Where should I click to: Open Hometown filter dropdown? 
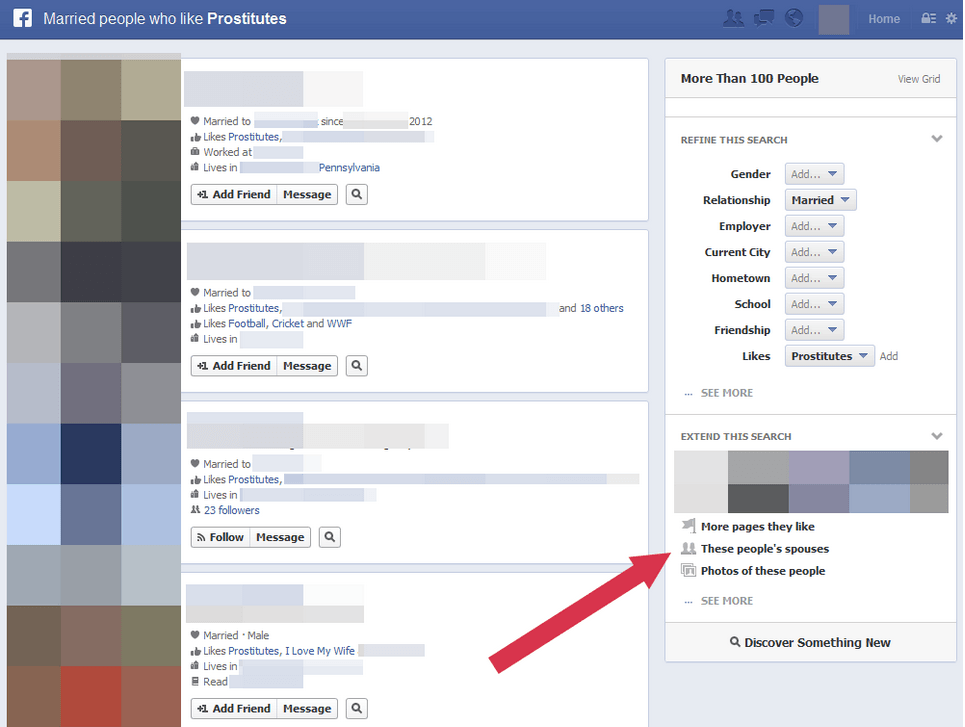(814, 278)
